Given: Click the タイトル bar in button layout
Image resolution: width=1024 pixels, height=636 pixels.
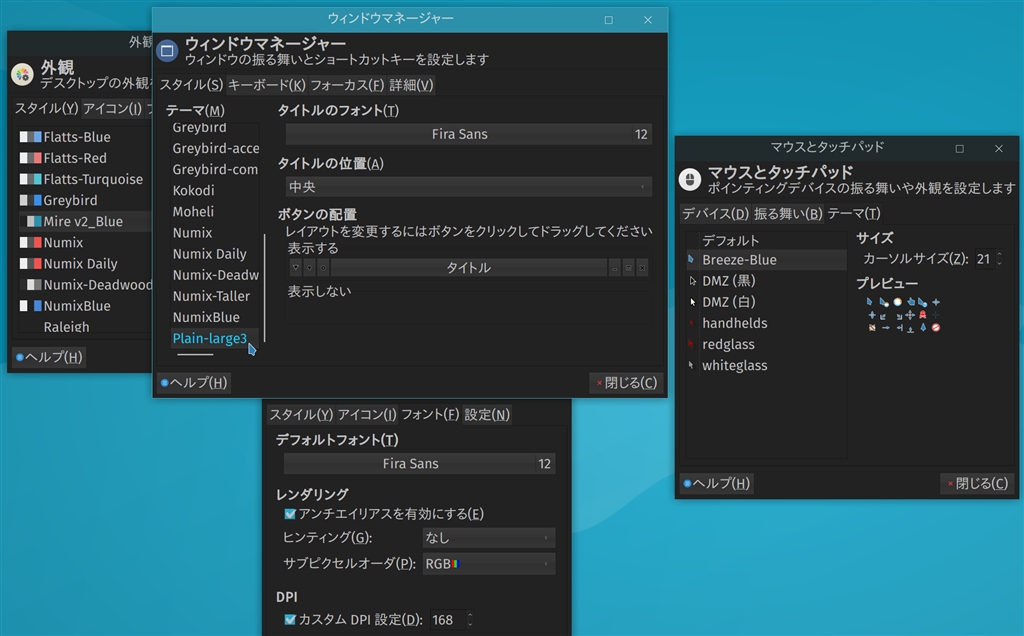Looking at the screenshot, I should click(468, 268).
